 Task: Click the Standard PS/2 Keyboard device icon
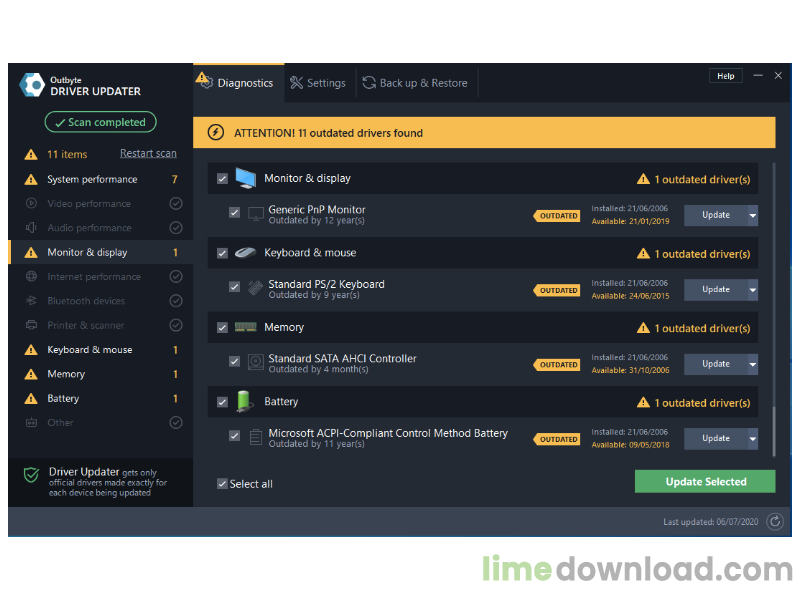coord(256,288)
